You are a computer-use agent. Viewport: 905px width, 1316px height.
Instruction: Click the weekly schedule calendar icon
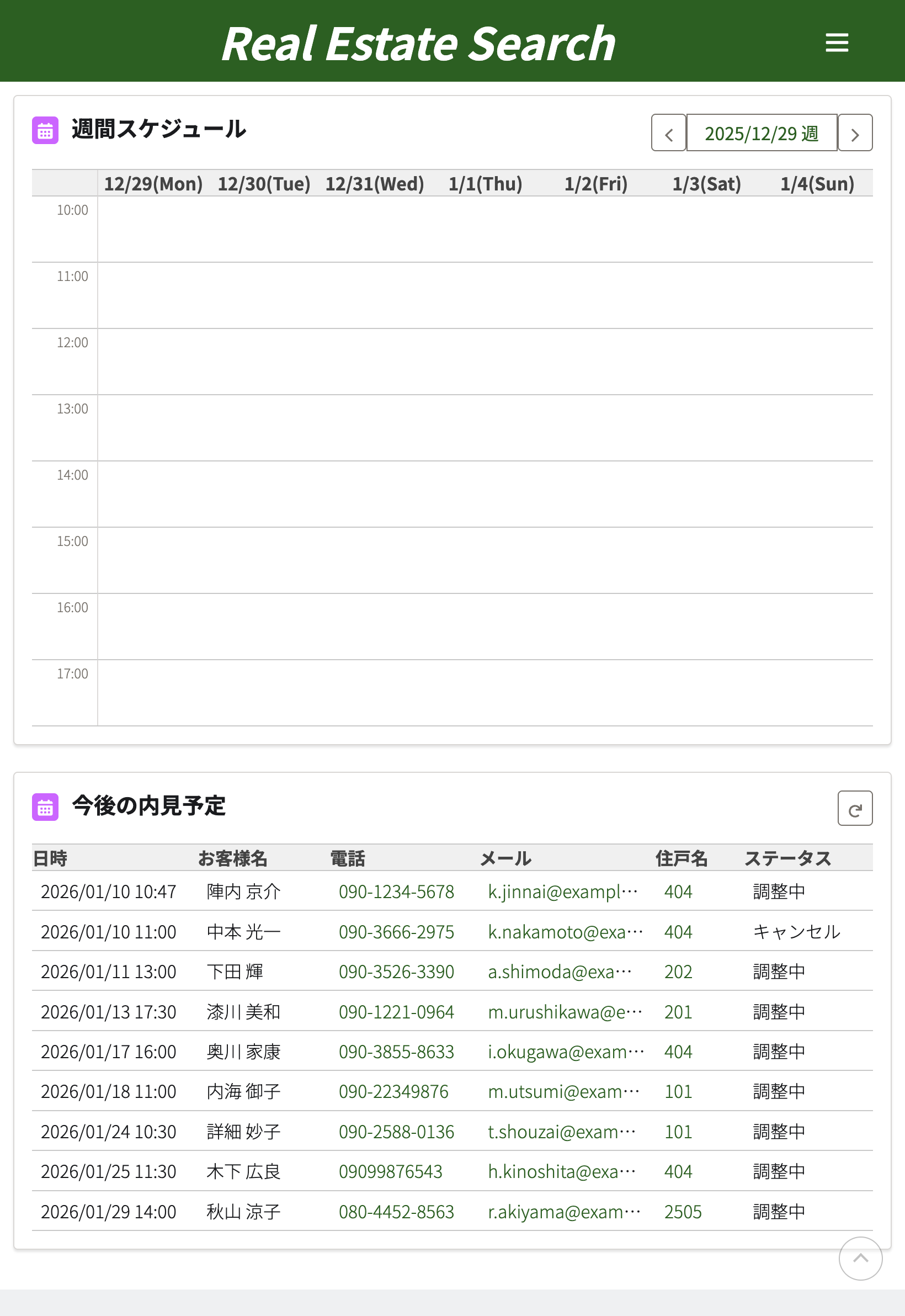coord(45,130)
